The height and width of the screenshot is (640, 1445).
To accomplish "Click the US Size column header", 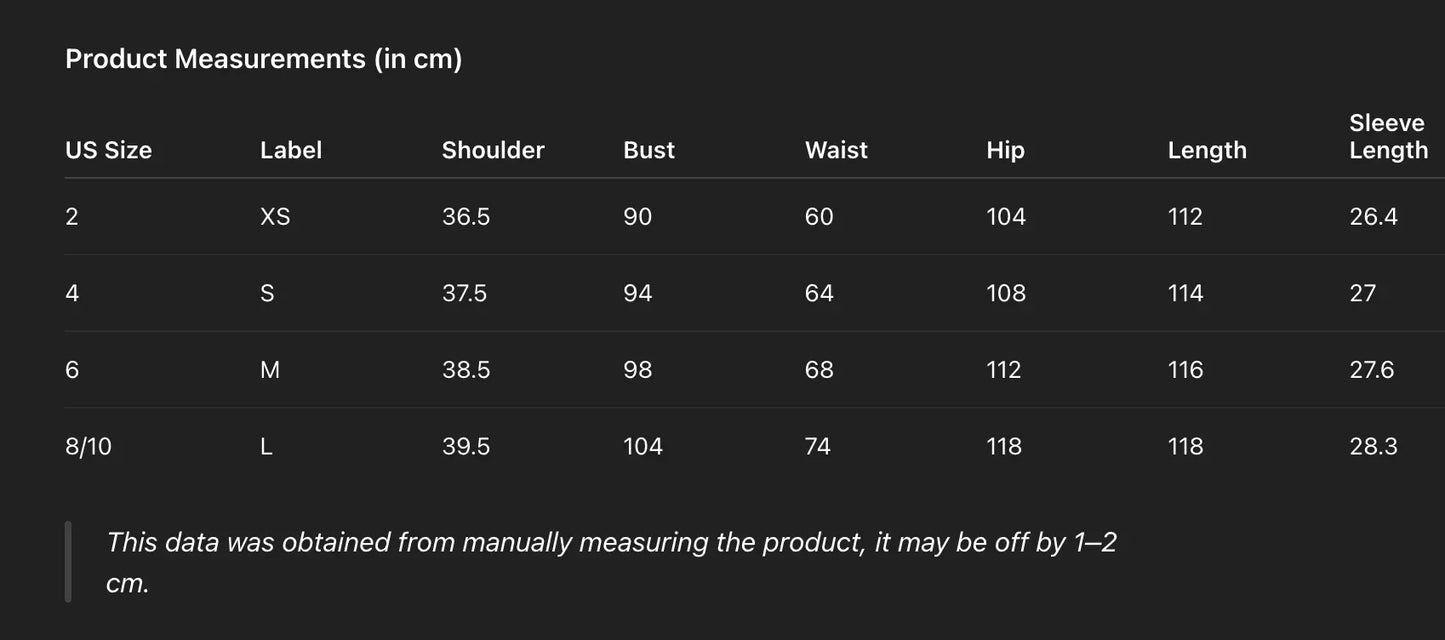I will 108,150.
